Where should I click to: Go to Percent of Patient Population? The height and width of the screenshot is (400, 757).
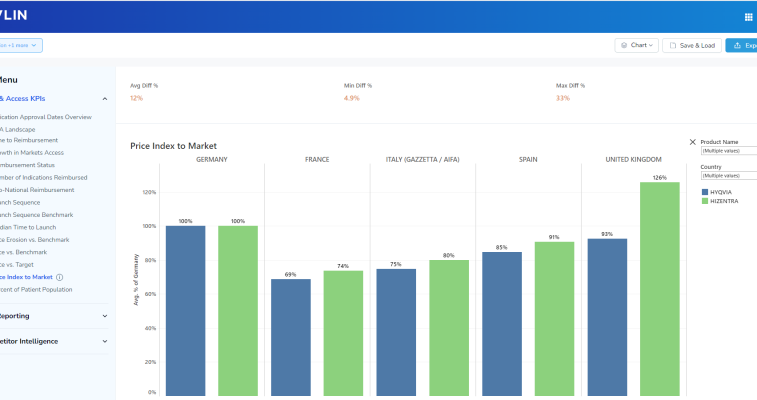36,289
